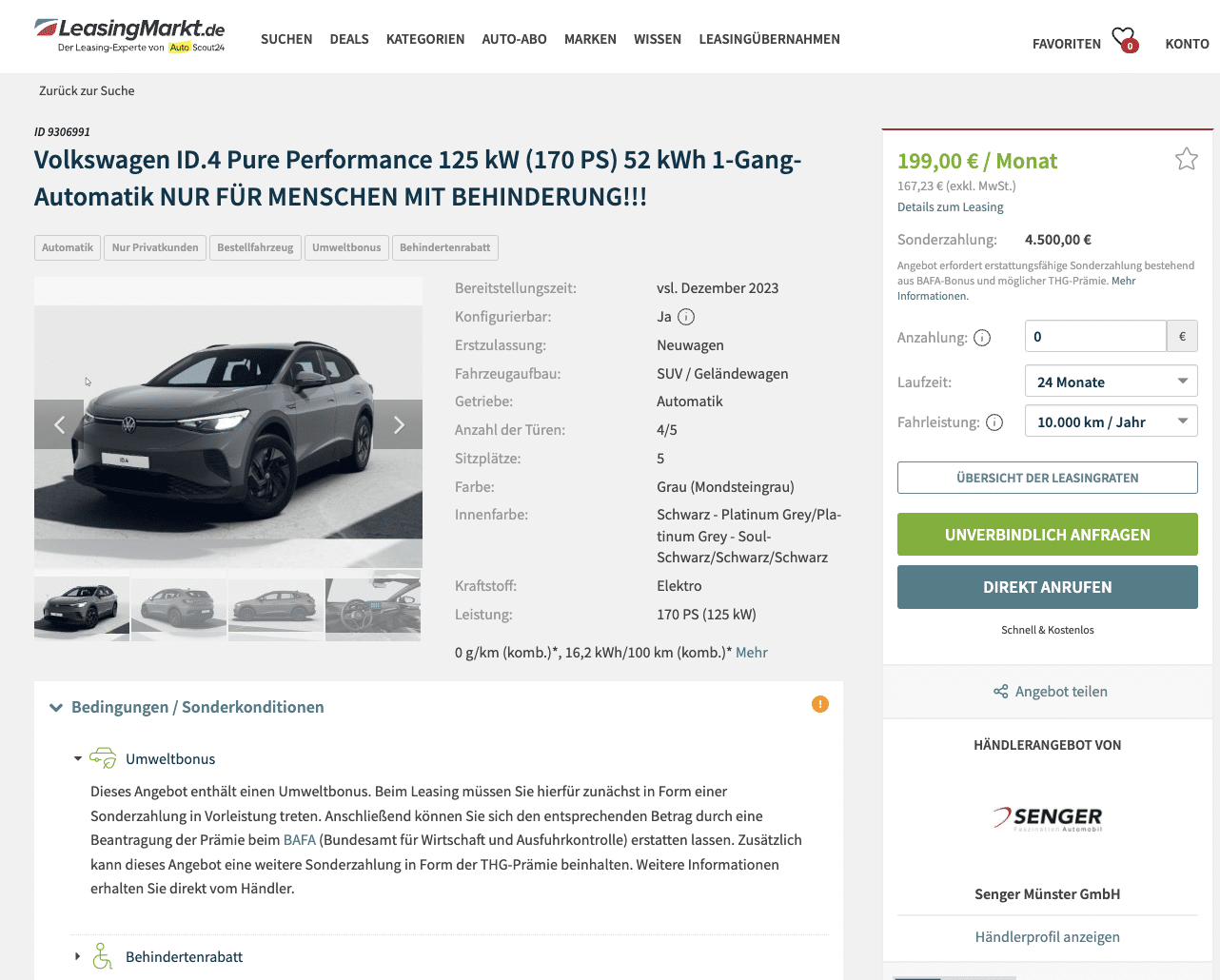Open info icon beside Anzahlung
1220x980 pixels.
(x=982, y=338)
